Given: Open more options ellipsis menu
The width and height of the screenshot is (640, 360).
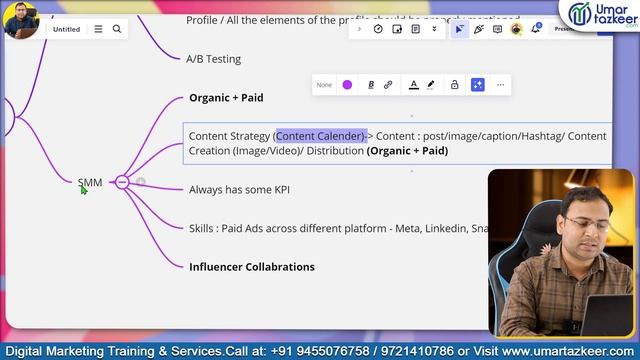Looking at the screenshot, I should click(500, 85).
